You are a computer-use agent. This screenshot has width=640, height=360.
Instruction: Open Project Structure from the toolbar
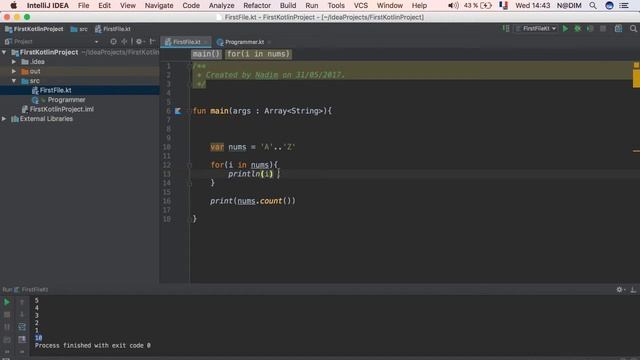618,29
